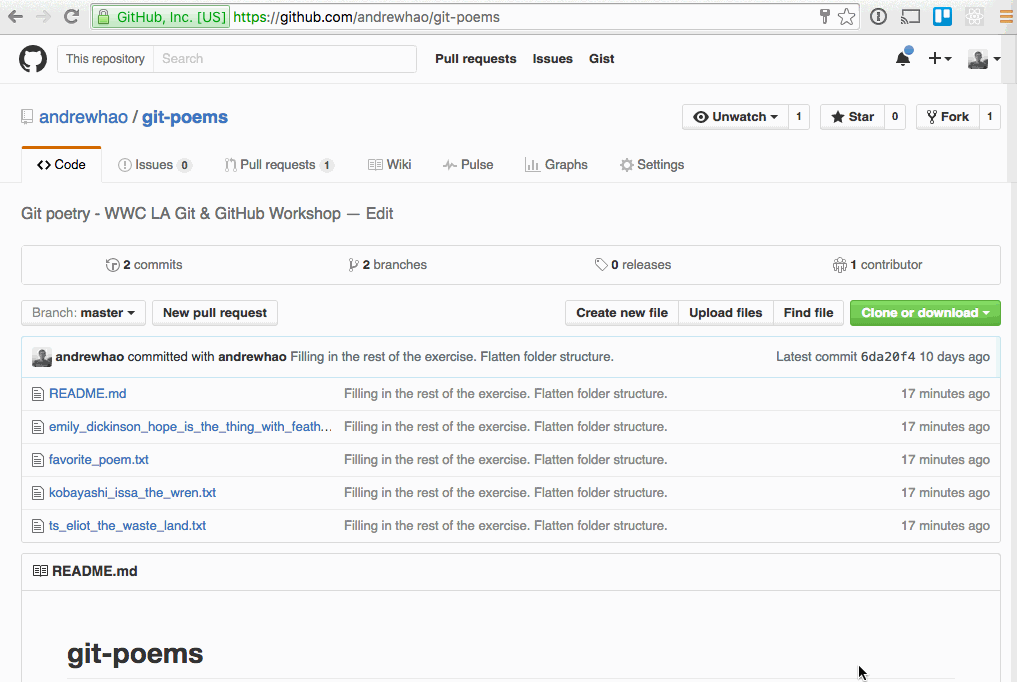The width and height of the screenshot is (1017, 682).
Task: Click the repository book icon
Action: point(27,117)
